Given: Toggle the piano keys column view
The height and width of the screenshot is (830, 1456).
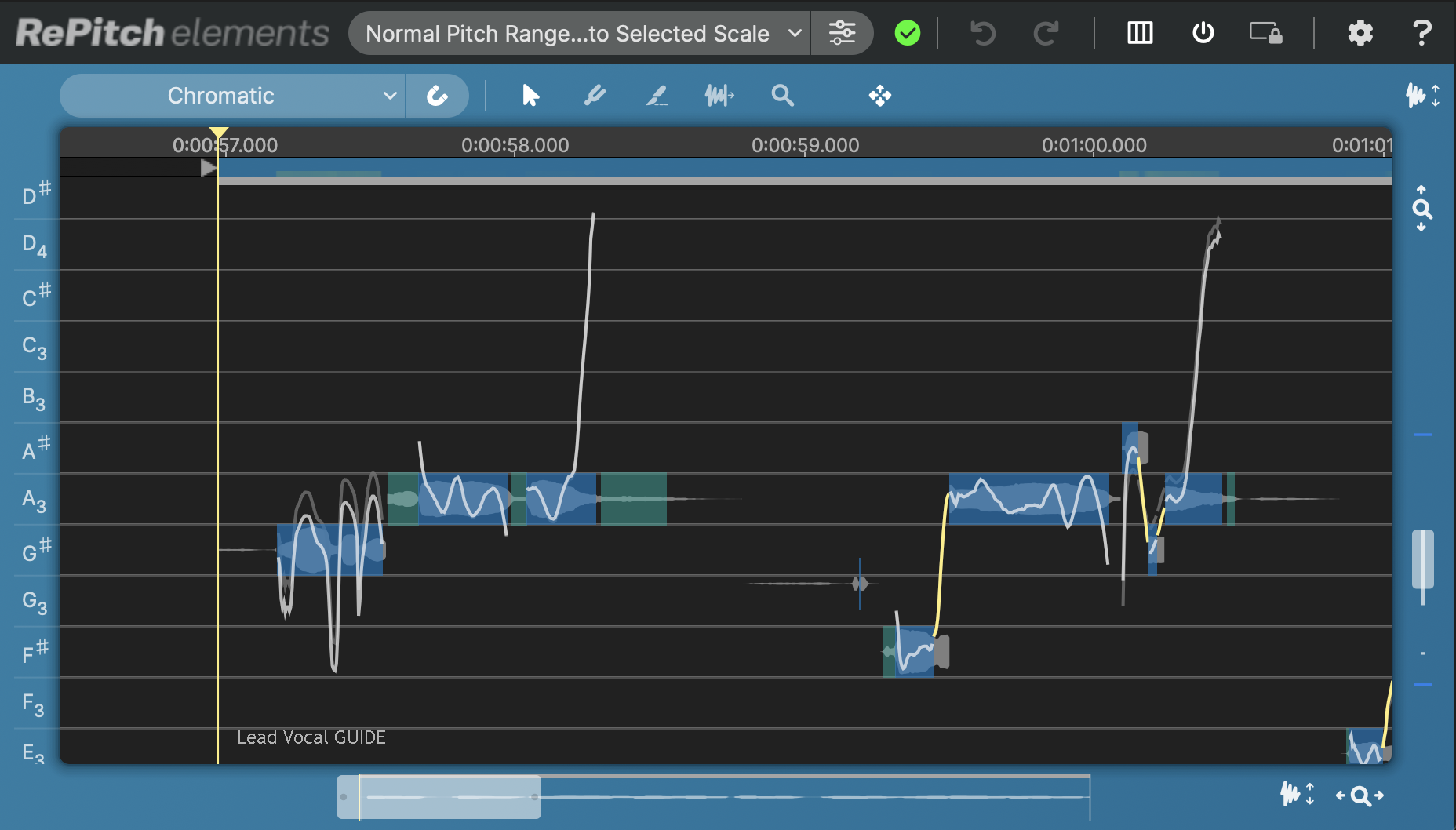Looking at the screenshot, I should coord(1140,33).
